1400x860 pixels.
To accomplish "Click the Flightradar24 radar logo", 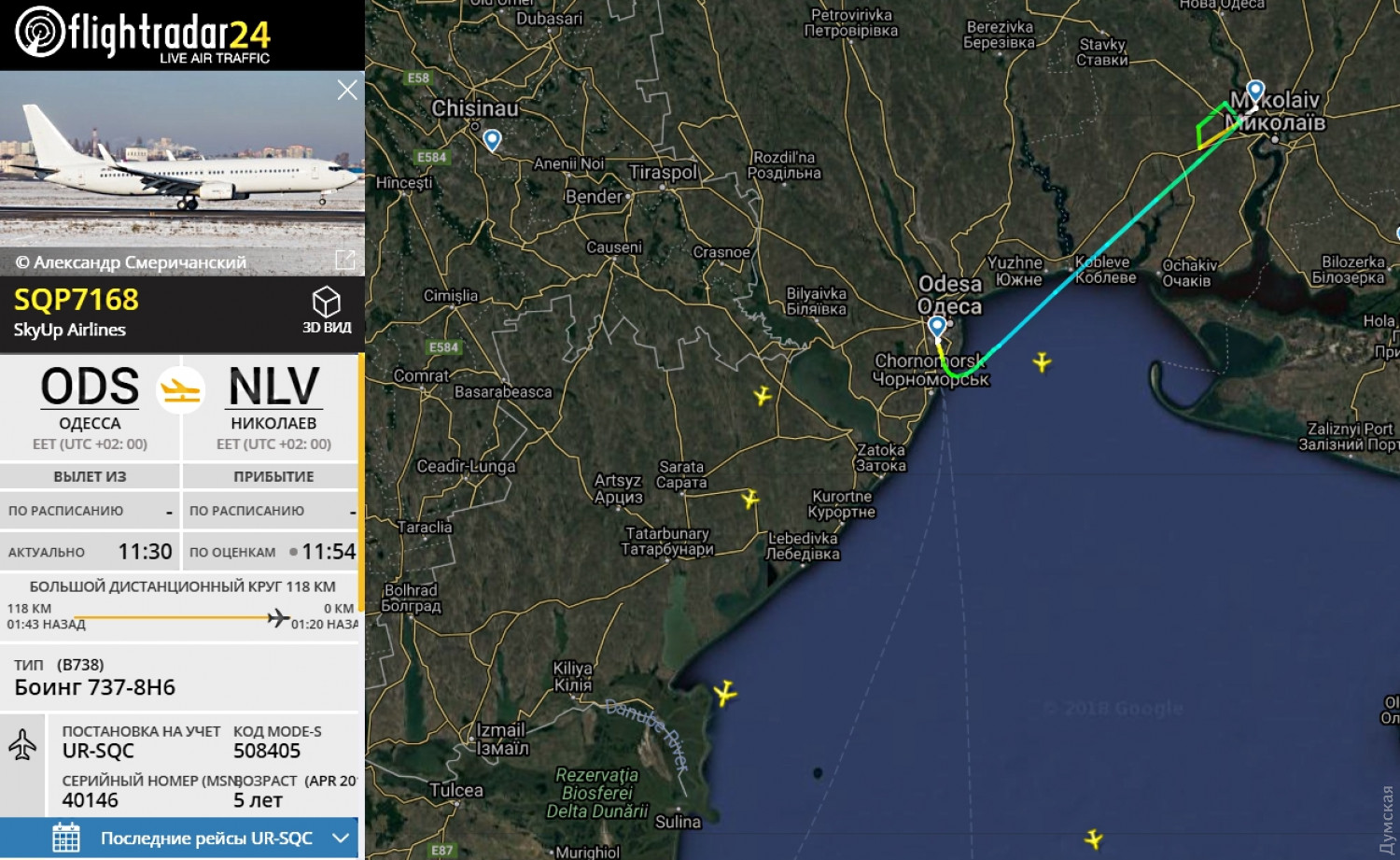I will [x=40, y=31].
